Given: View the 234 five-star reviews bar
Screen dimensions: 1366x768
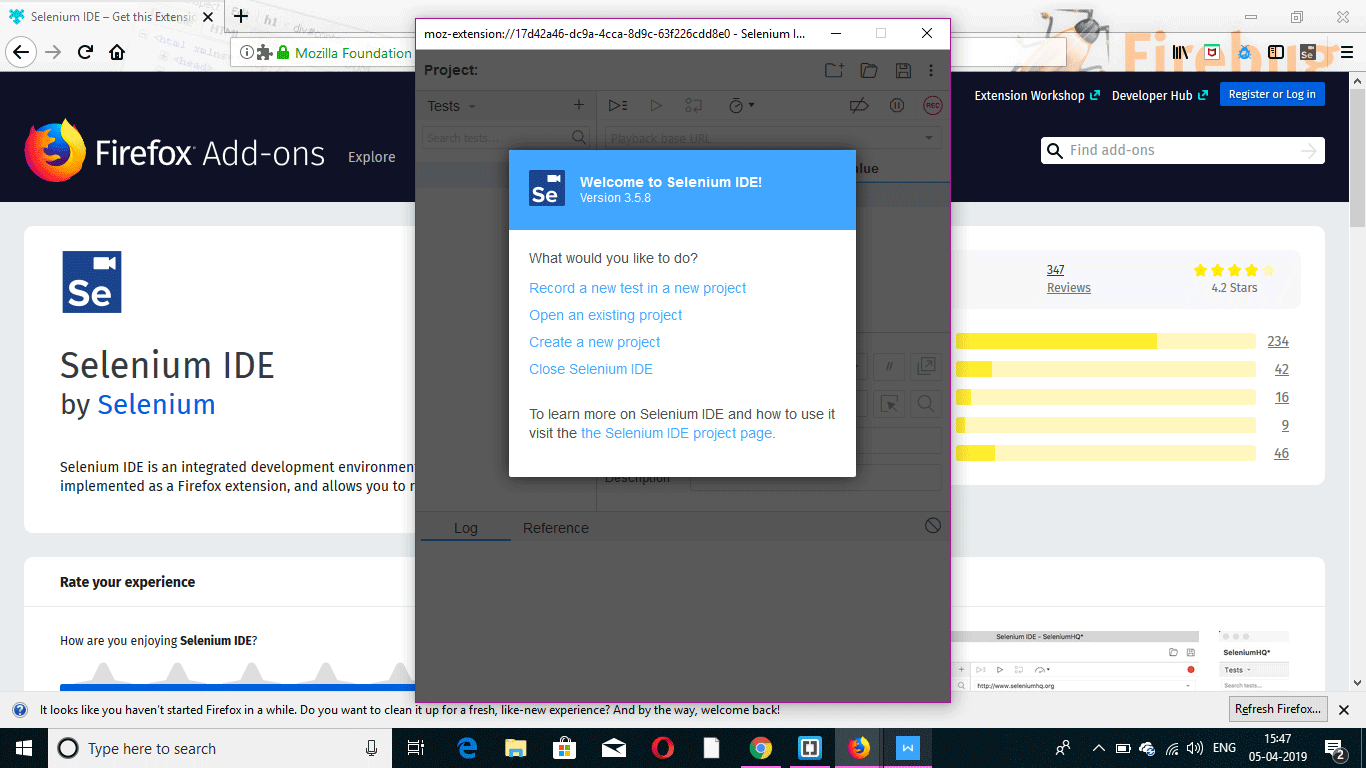Looking at the screenshot, I should pyautogui.click(x=1105, y=341).
